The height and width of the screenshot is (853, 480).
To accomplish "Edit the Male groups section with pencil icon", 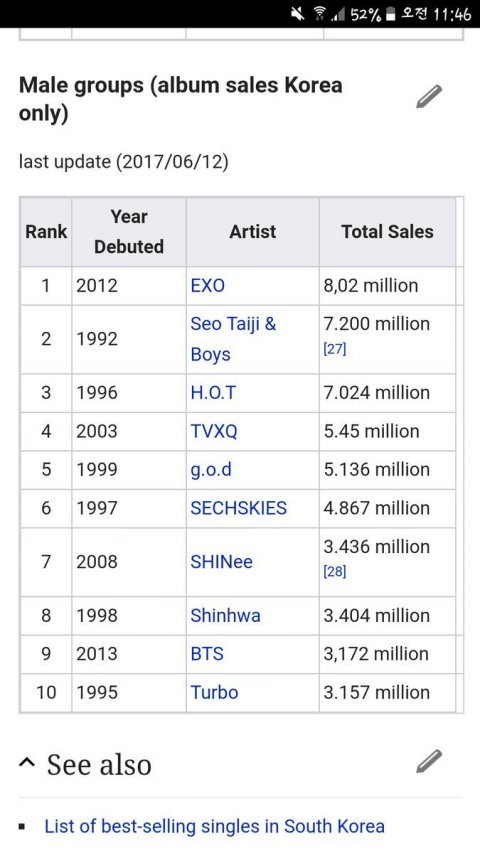I will tap(429, 97).
